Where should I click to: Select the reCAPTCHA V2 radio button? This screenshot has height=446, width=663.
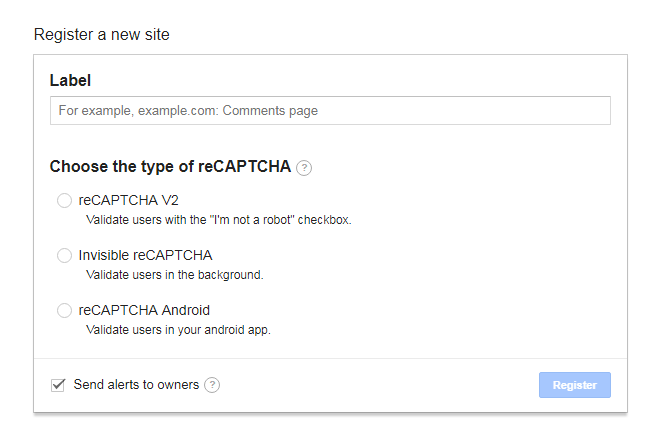64,200
